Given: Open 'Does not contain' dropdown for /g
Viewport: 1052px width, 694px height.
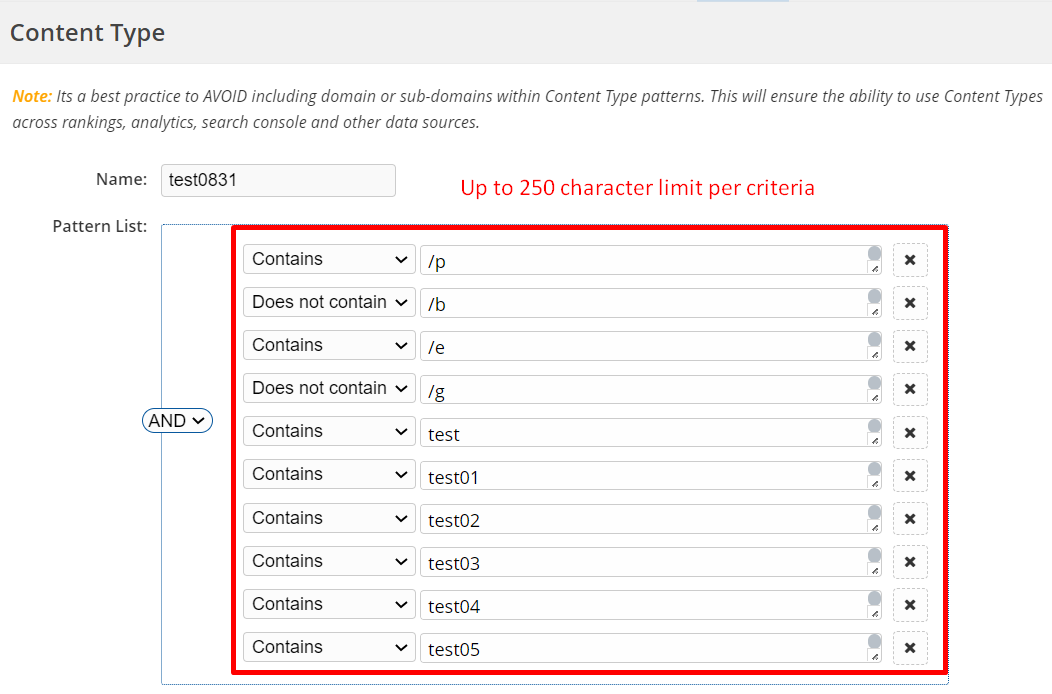Looking at the screenshot, I should (x=329, y=388).
